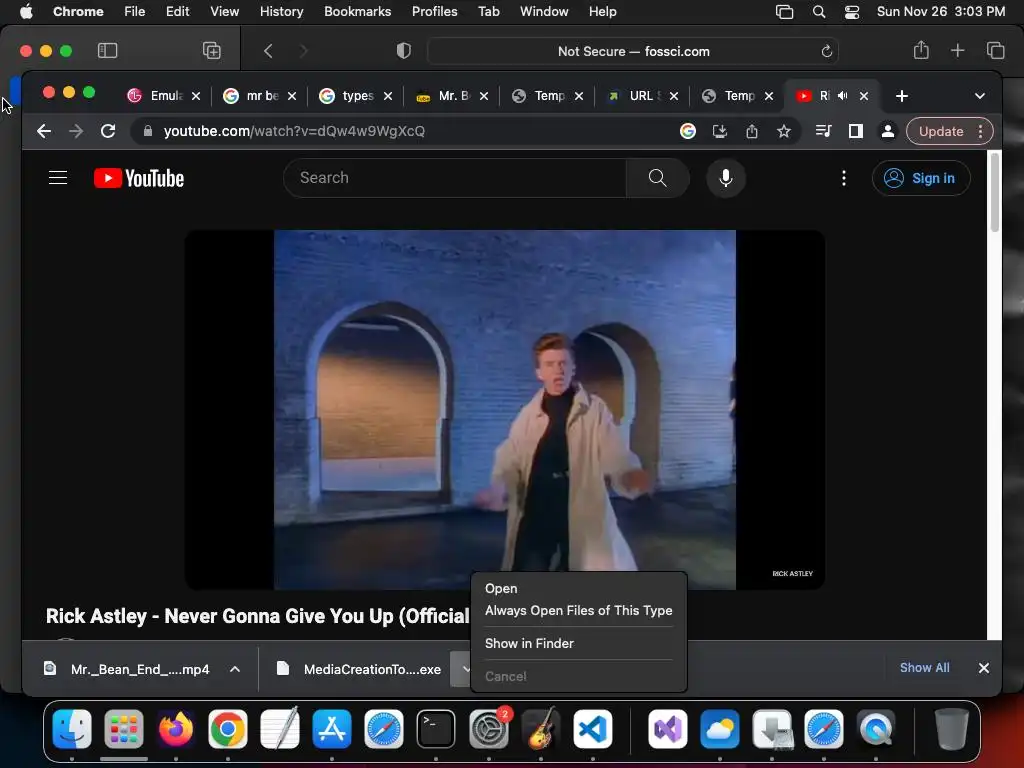Image resolution: width=1024 pixels, height=768 pixels.
Task: Open Chrome profile icon
Action: pos(888,131)
